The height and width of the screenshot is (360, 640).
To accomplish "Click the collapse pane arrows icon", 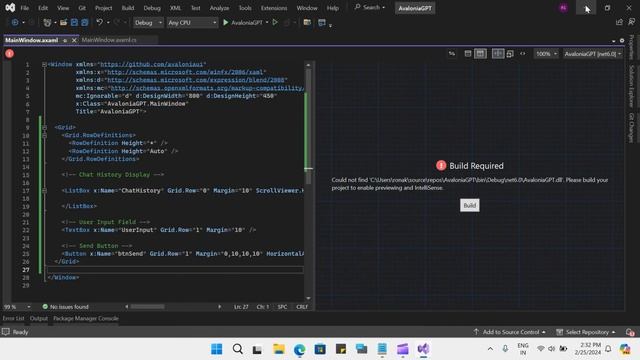I will [522, 53].
